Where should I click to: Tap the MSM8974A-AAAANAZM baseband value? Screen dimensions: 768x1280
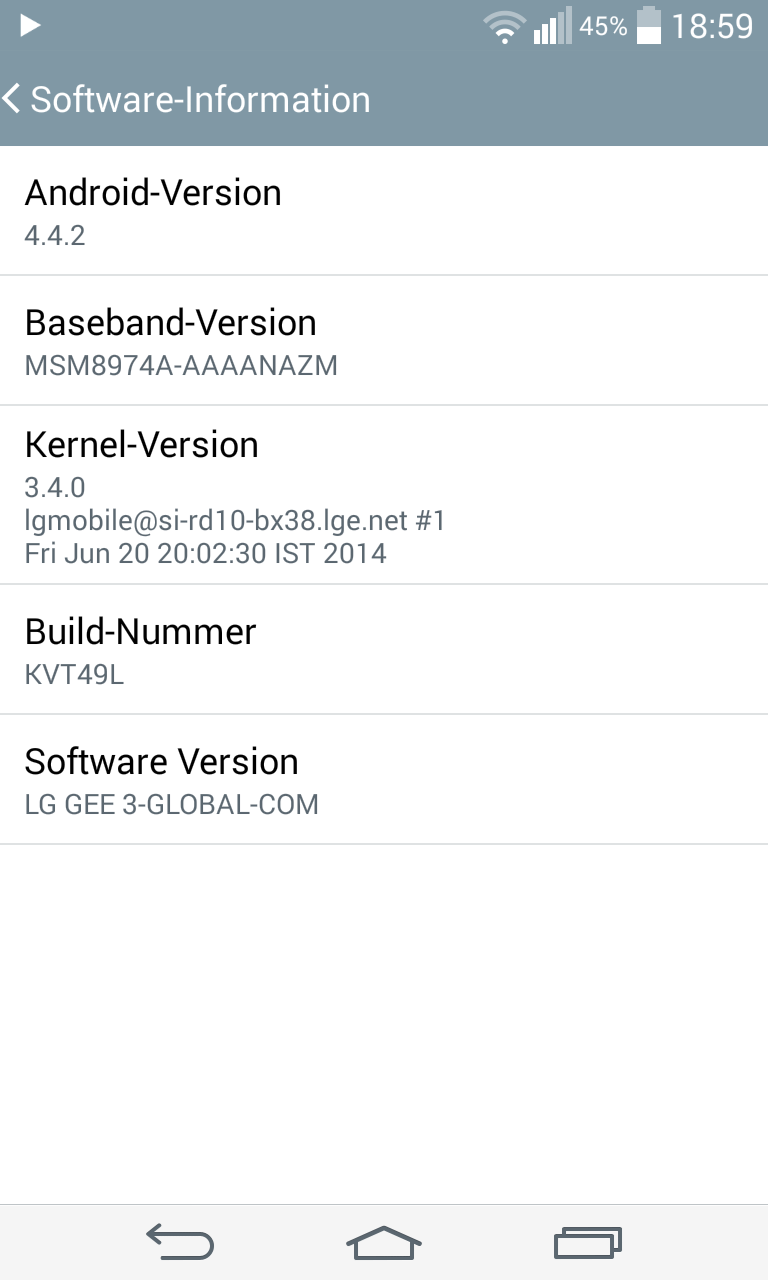[181, 365]
